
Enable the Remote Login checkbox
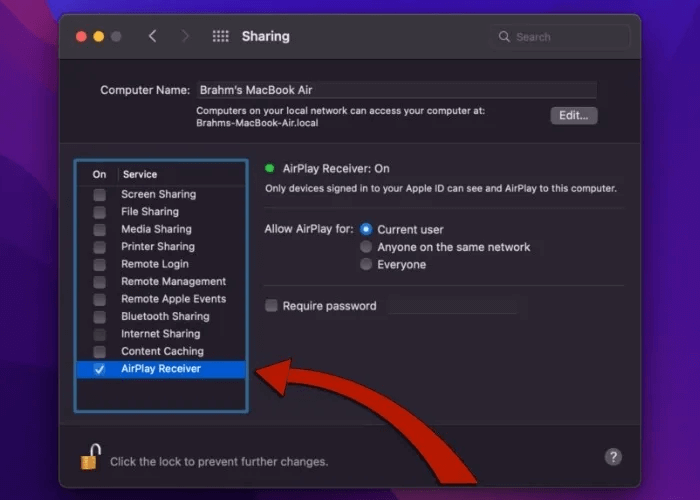click(100, 264)
